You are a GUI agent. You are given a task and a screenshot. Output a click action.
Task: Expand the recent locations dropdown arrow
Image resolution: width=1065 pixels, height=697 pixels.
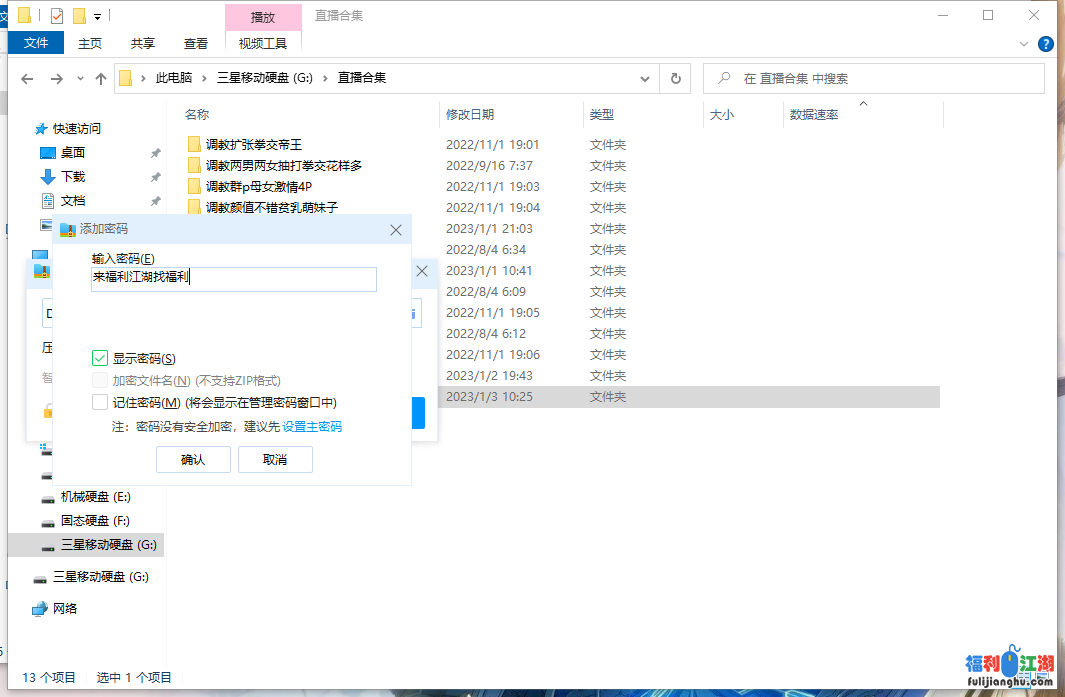coord(80,79)
